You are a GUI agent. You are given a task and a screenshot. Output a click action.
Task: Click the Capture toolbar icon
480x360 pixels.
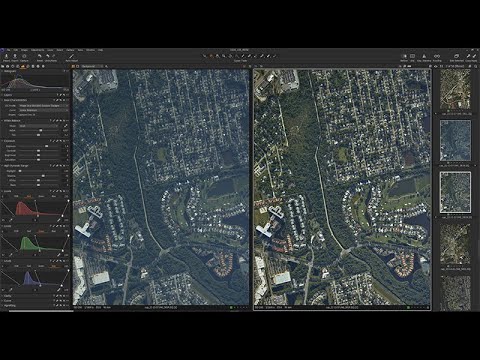[24, 56]
